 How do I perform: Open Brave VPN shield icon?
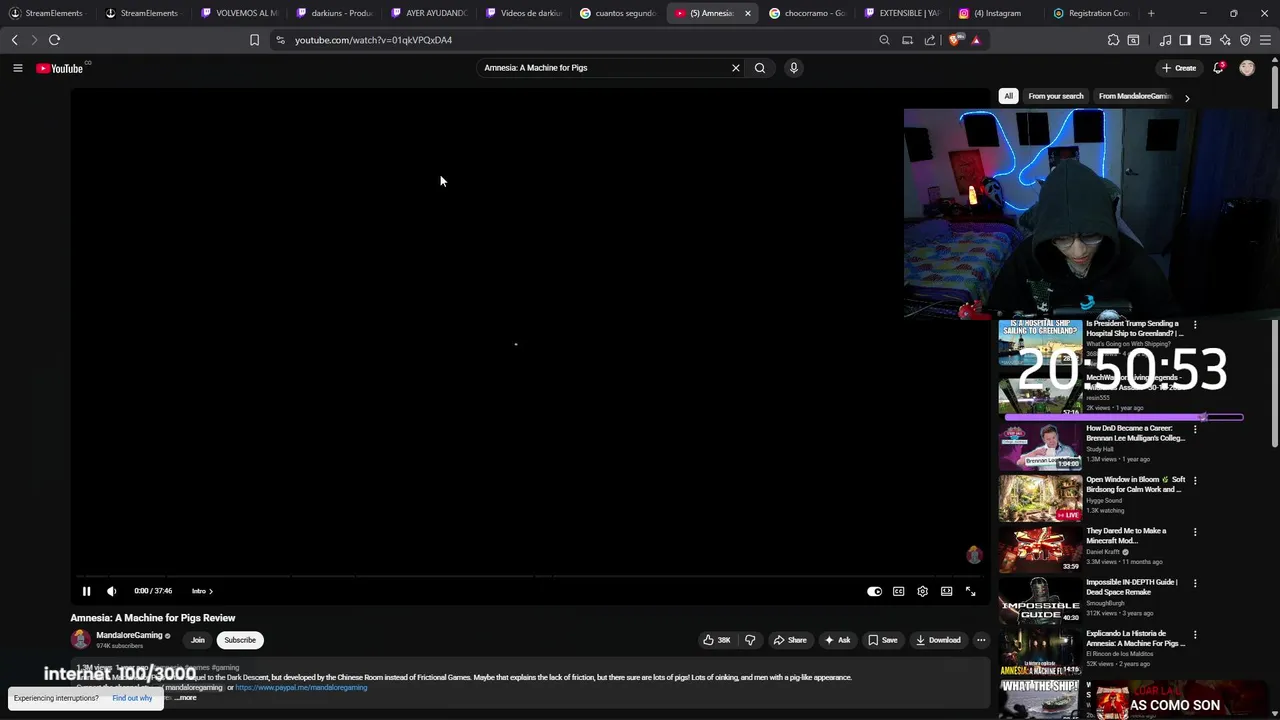tap(1245, 40)
